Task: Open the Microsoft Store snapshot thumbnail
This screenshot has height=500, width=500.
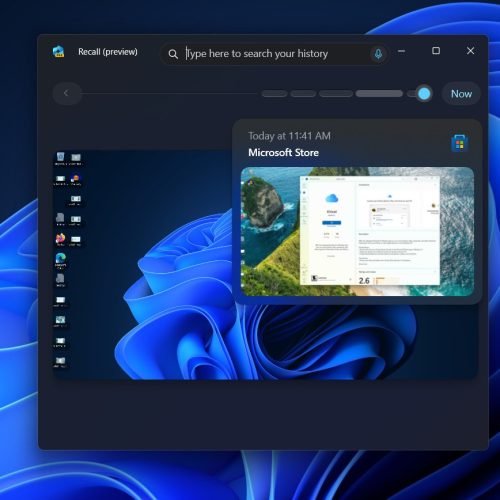Action: (x=357, y=231)
